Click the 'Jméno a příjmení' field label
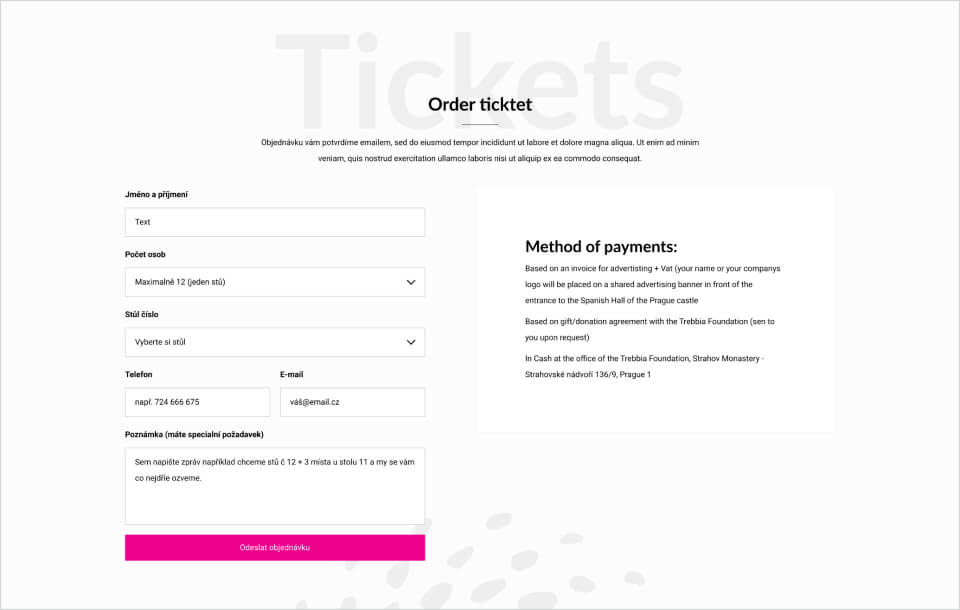Screen dimensions: 960x610 coord(157,195)
